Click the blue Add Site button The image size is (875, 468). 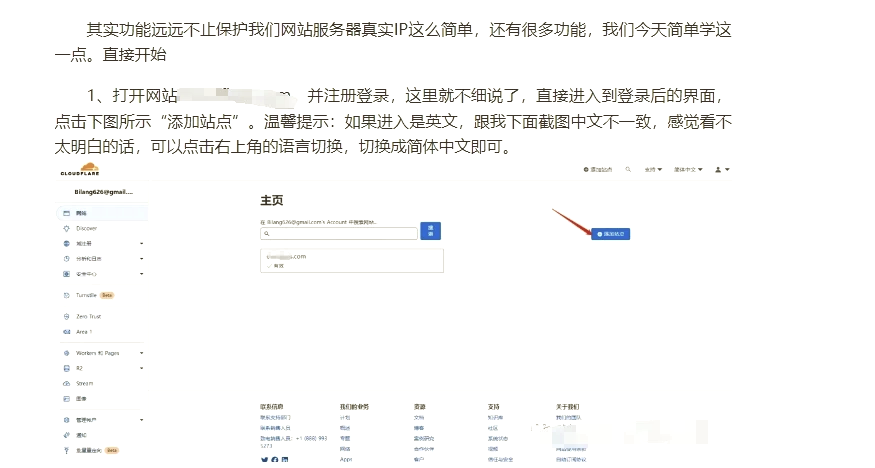[610, 234]
